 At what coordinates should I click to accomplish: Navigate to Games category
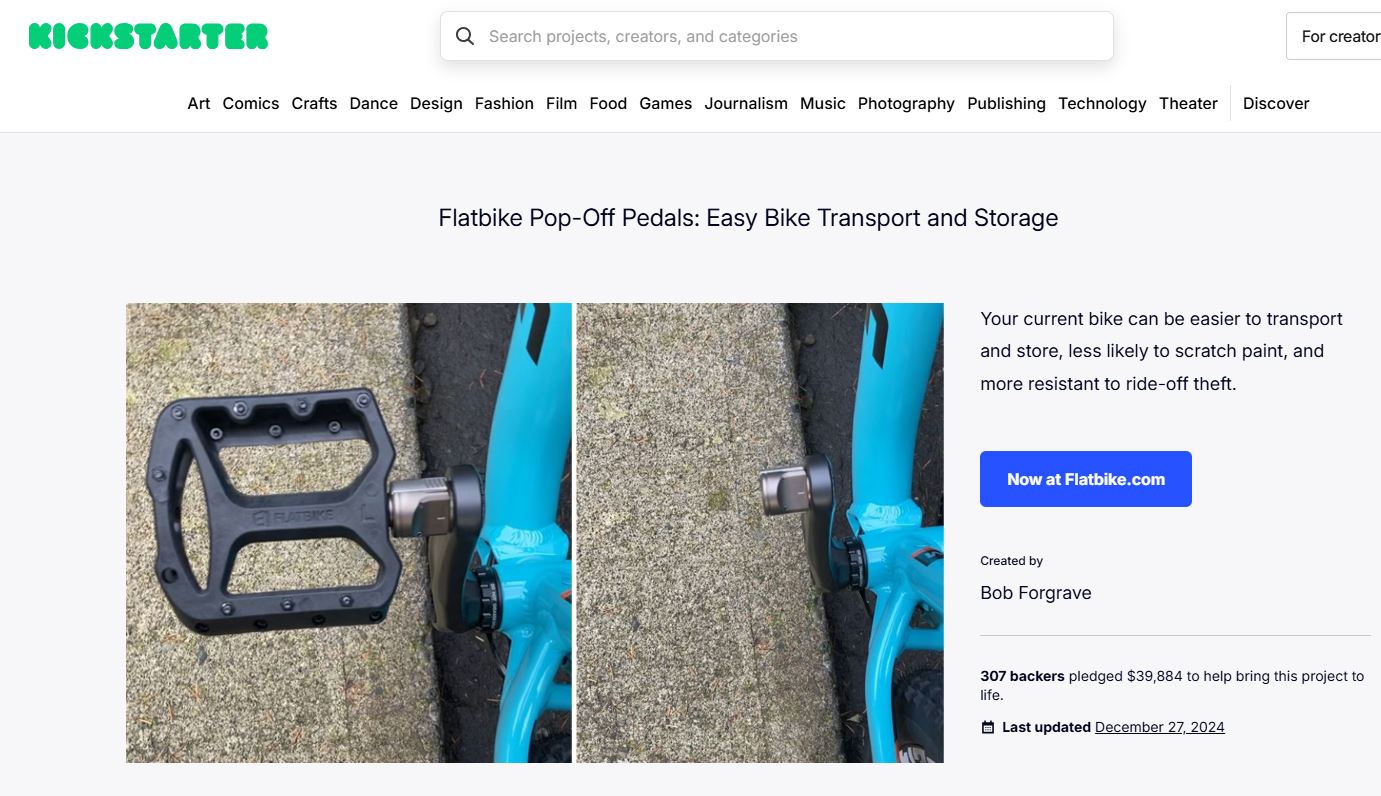pyautogui.click(x=665, y=103)
